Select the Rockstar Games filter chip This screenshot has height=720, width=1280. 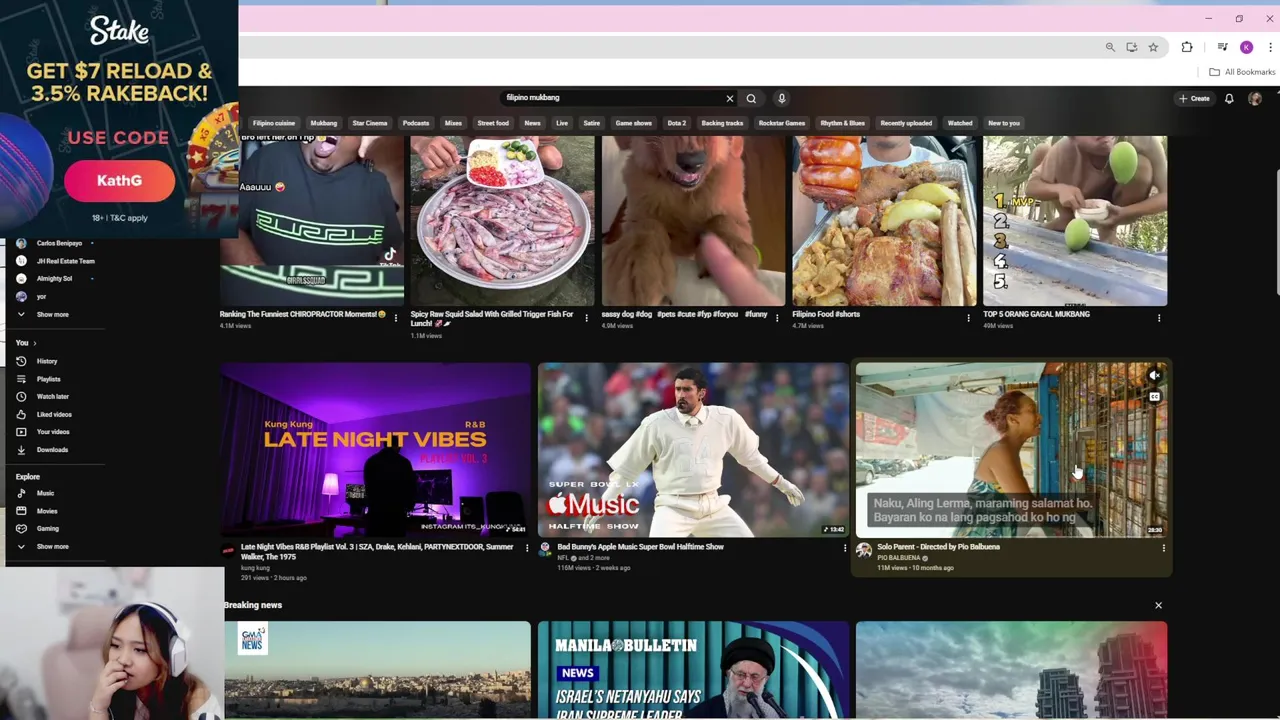(782, 123)
